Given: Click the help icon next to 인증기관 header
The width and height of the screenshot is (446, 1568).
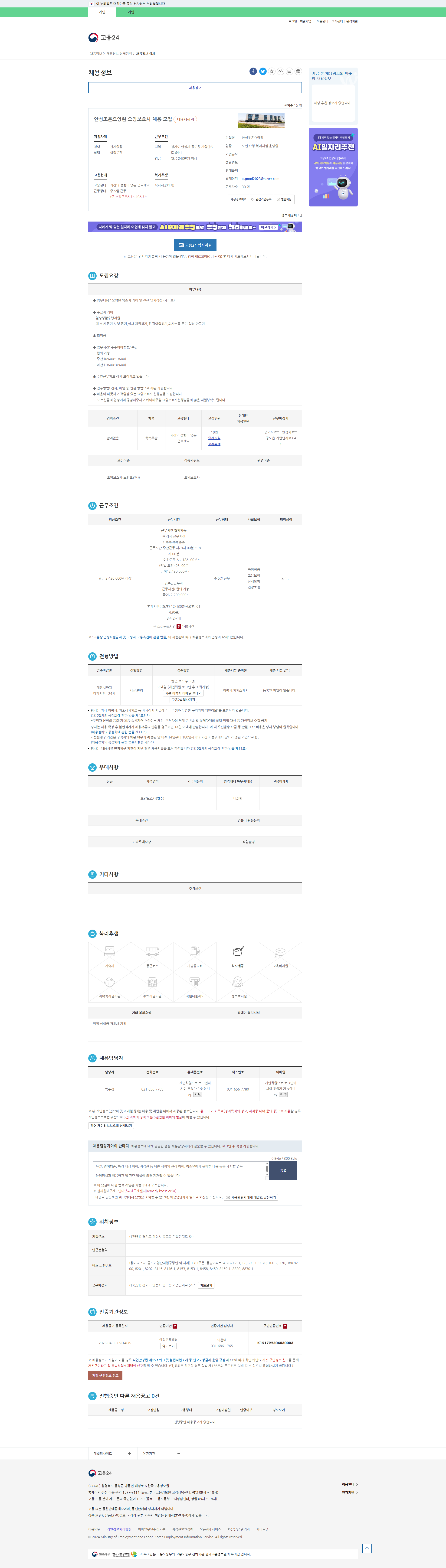Looking at the screenshot, I should click(175, 1326).
